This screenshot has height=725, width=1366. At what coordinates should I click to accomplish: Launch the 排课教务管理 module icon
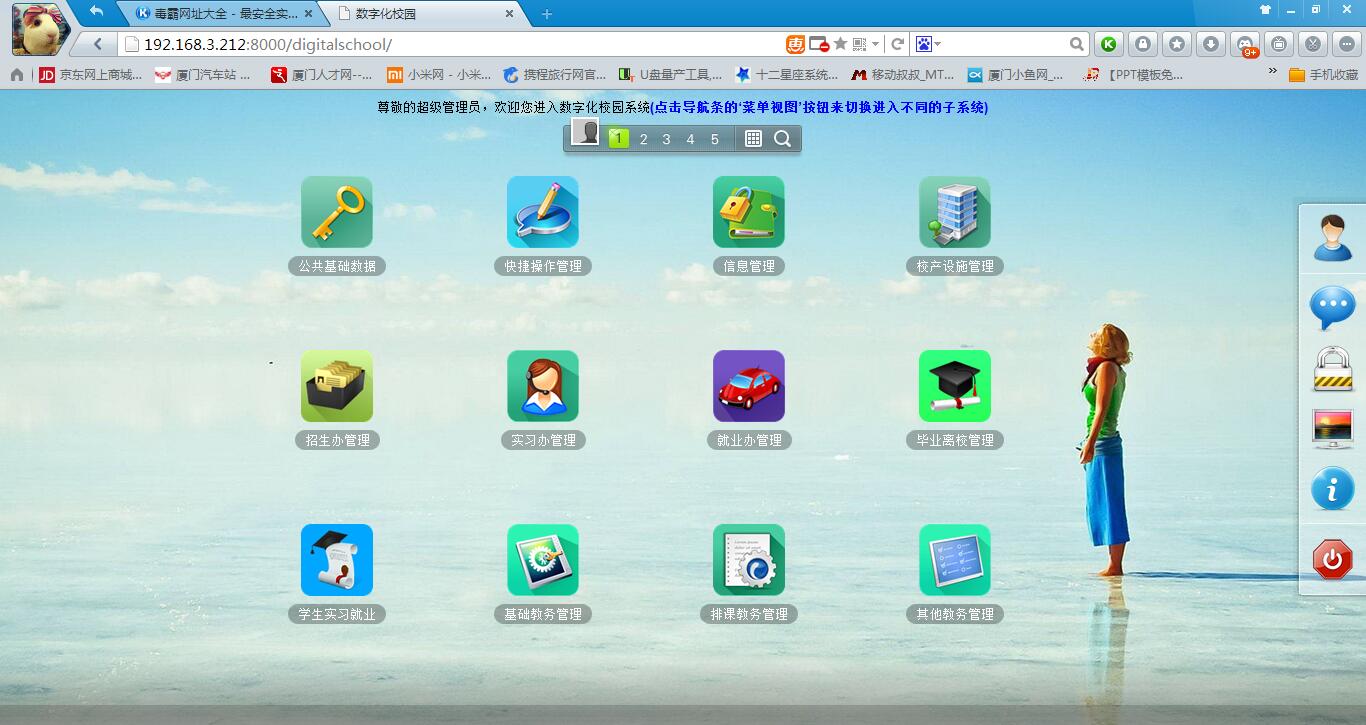point(748,560)
